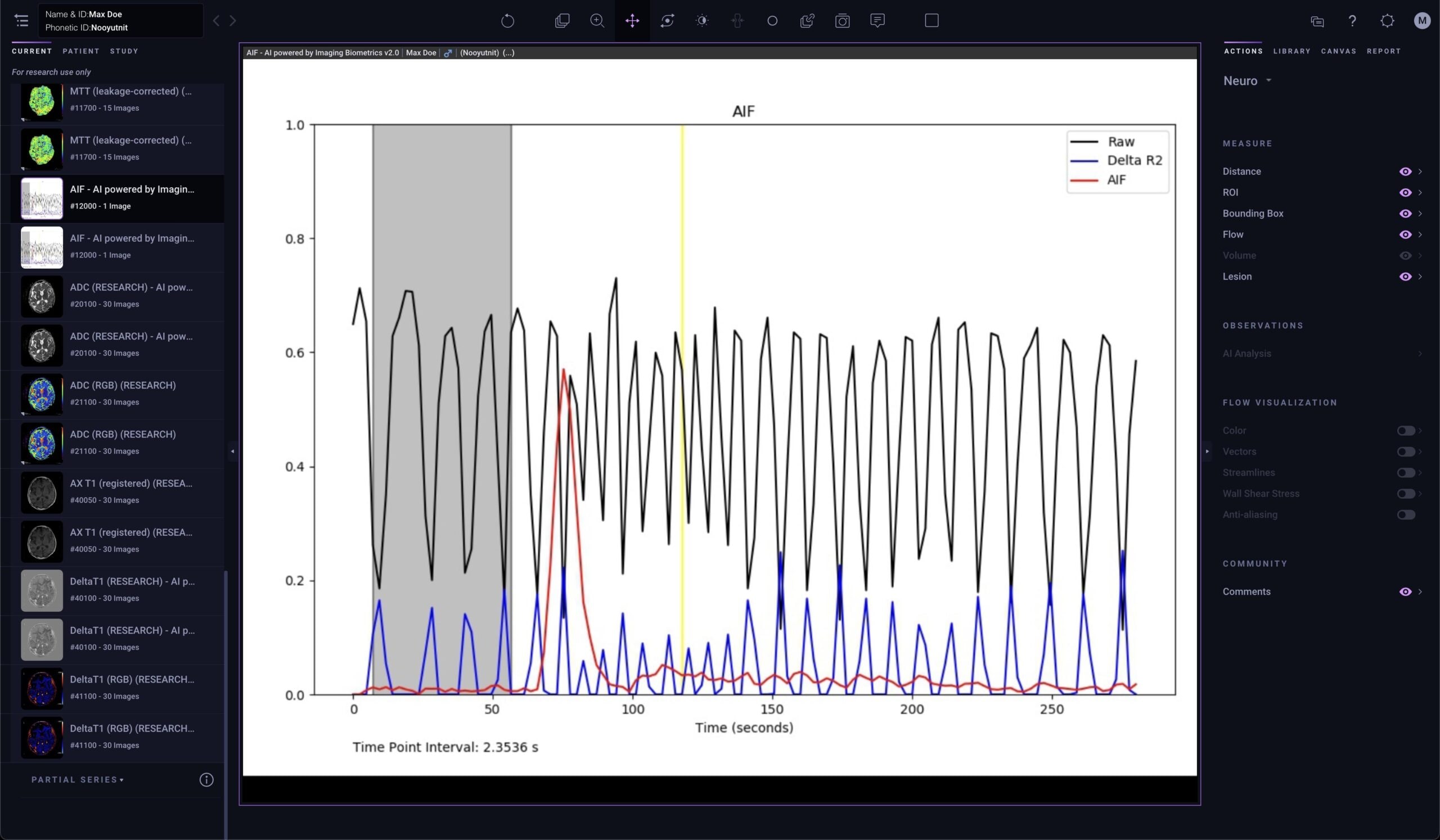Toggle Bounding Box visibility eye
Image resolution: width=1440 pixels, height=840 pixels.
pos(1405,214)
